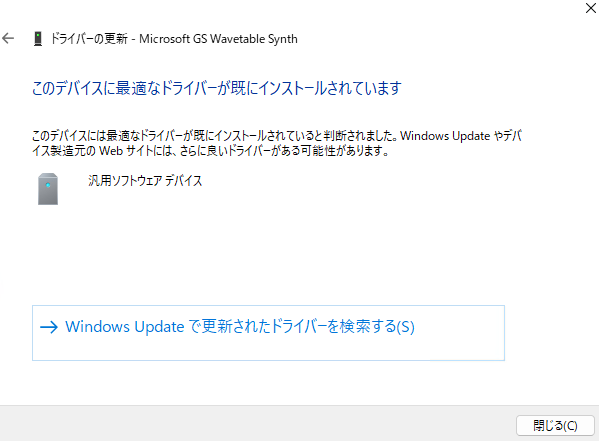Select the 汎用ソフトウェア デバイス label
599x441 pixels.
pos(145,180)
